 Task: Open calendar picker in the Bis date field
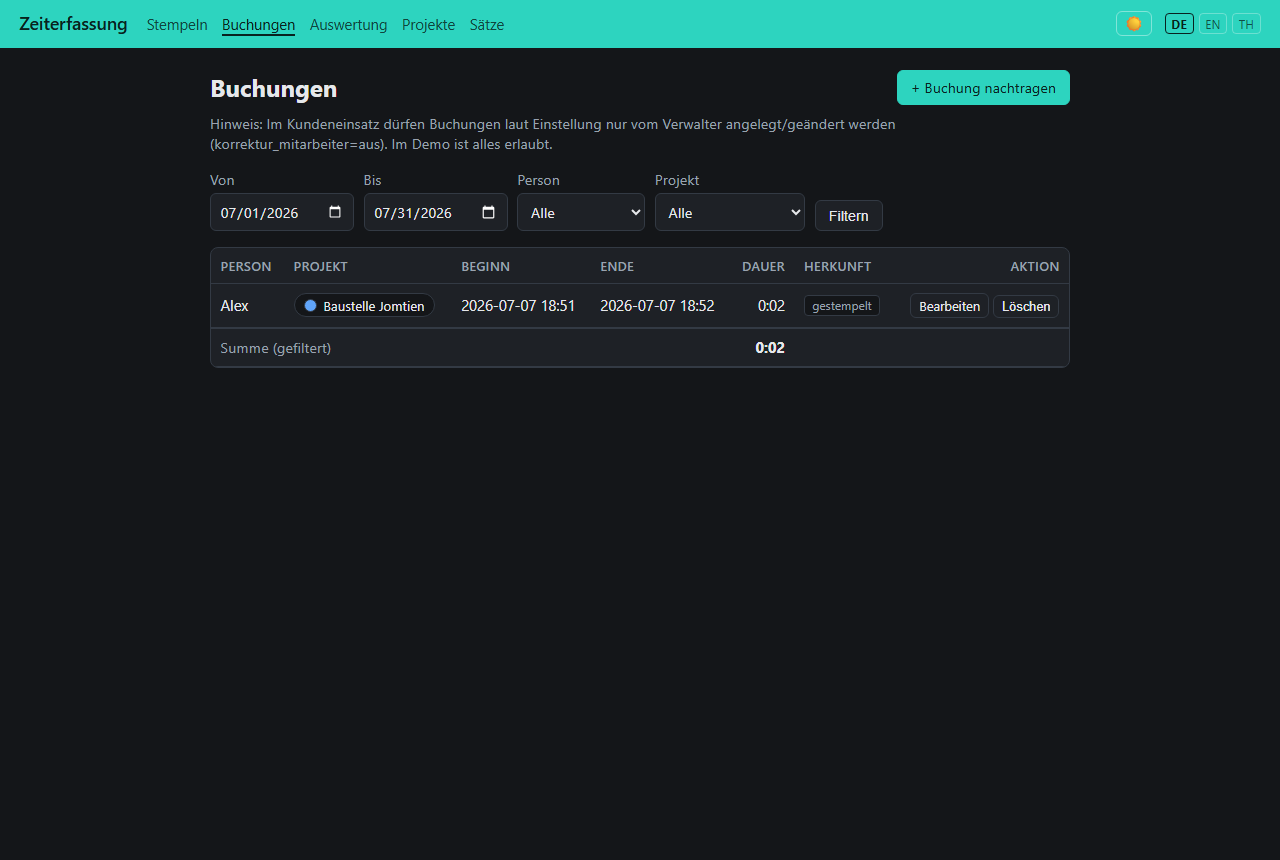[x=488, y=212]
